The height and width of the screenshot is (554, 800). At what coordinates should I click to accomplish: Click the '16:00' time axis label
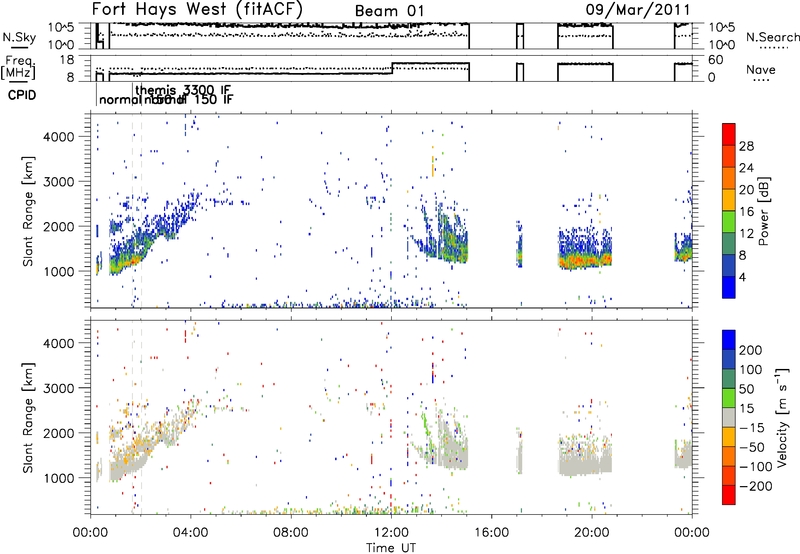[492, 533]
